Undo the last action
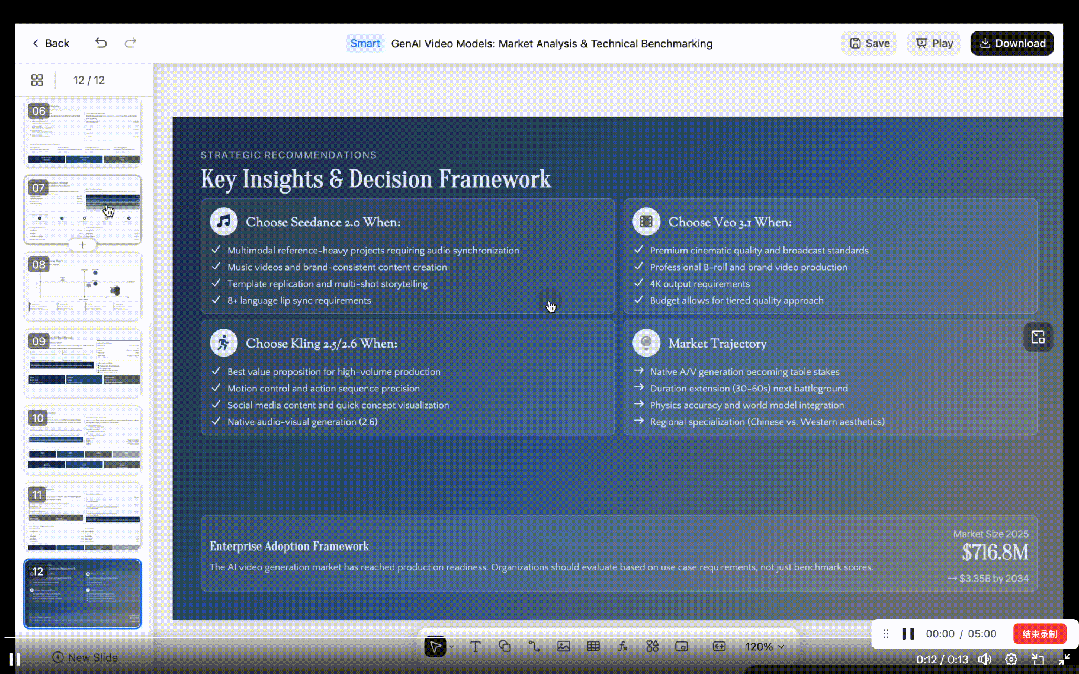Image resolution: width=1079 pixels, height=674 pixels. pyautogui.click(x=101, y=43)
